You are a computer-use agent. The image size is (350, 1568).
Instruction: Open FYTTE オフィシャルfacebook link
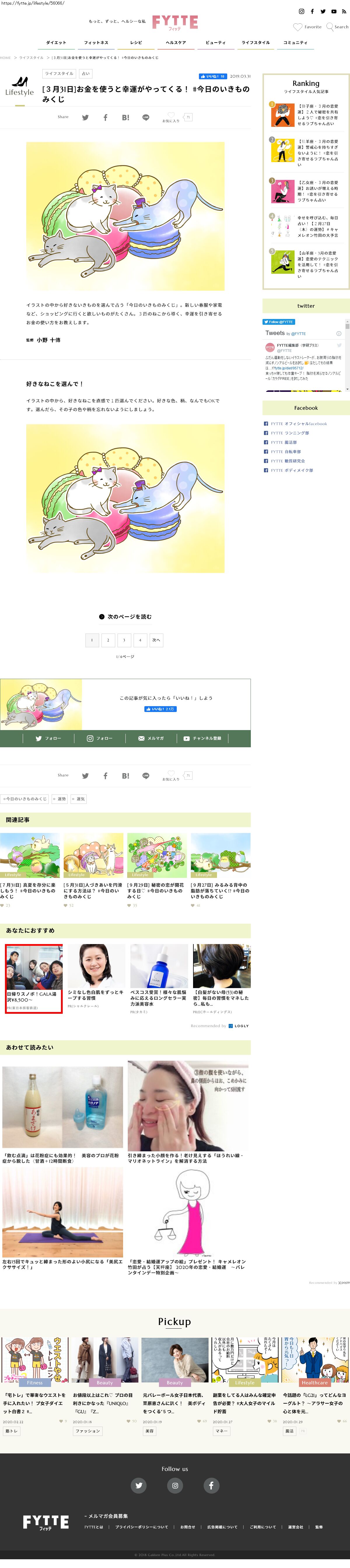coord(299,424)
